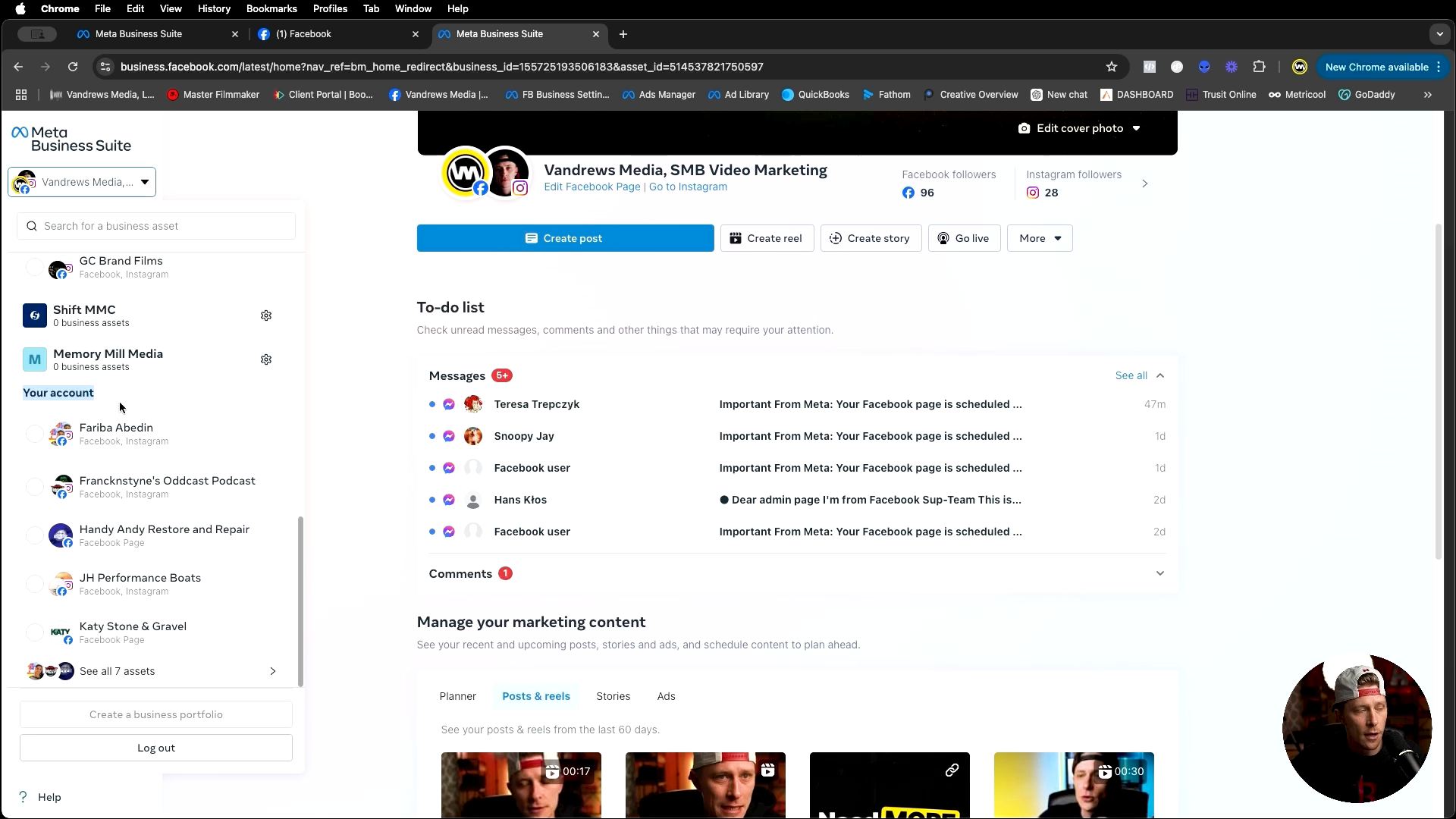This screenshot has width=1456, height=819.
Task: Open the Ads Manager bookmark
Action: (x=659, y=95)
